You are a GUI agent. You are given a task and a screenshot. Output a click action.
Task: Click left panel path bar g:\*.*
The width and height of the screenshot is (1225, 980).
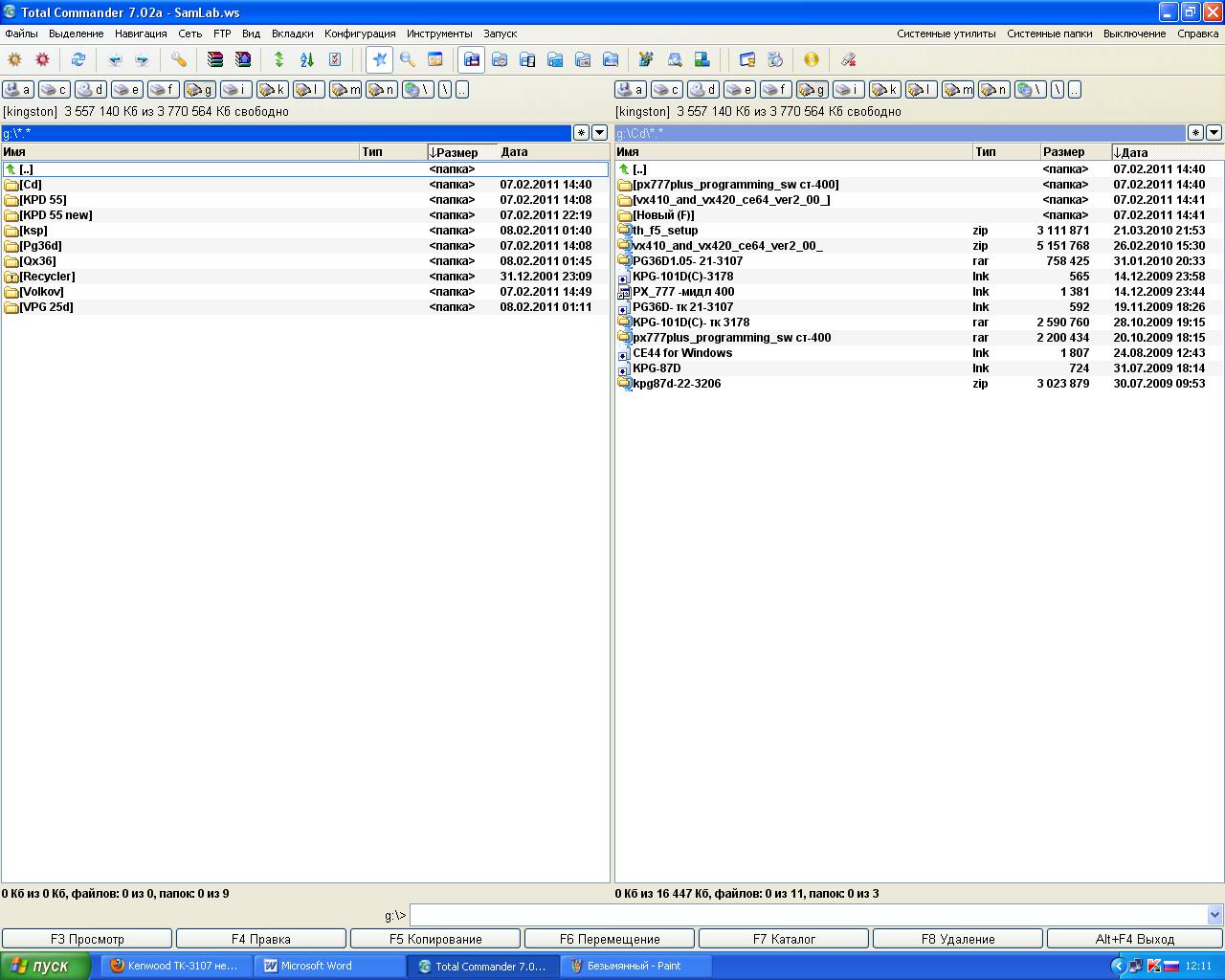286,132
